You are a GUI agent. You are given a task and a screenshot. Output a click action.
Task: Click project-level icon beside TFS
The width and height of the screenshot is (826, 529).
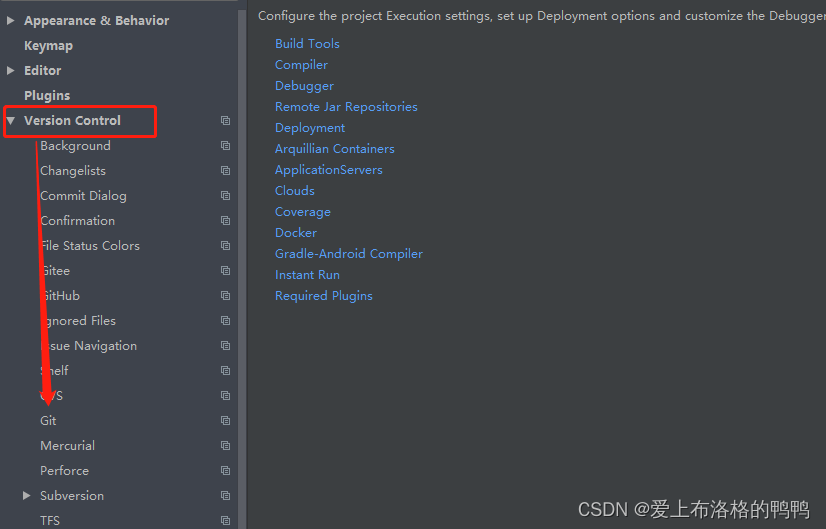[x=225, y=521]
